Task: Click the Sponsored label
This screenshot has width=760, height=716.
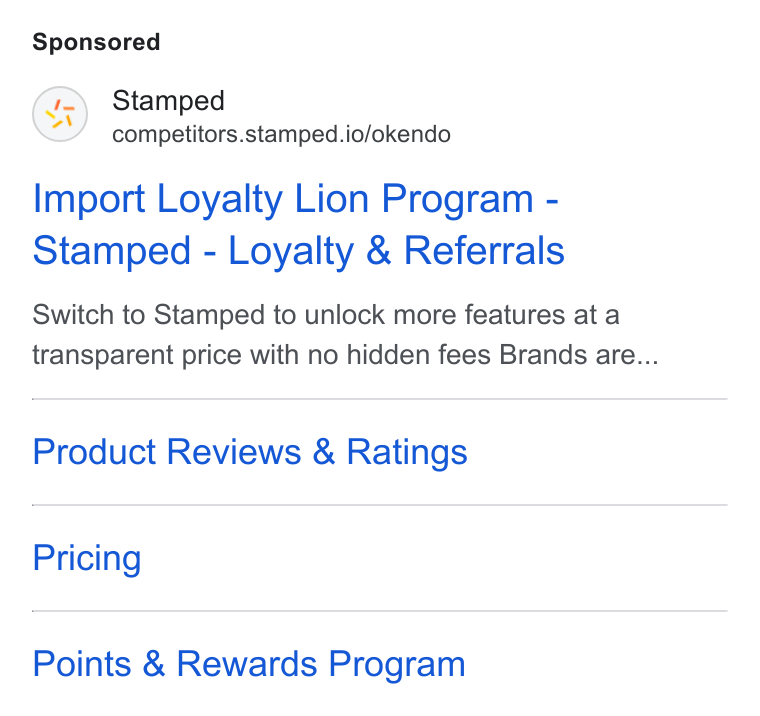Action: click(x=96, y=42)
